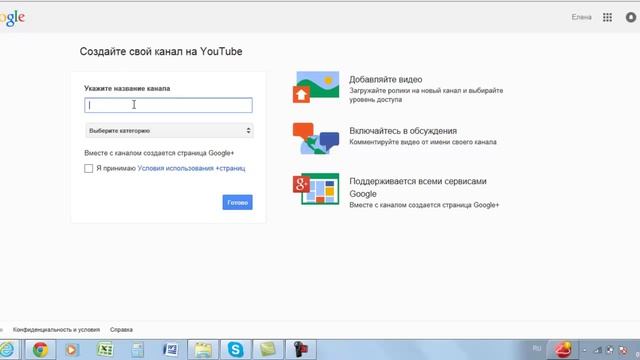
Task: Open the 'Выберите категорию' dropdown
Action: (169, 131)
